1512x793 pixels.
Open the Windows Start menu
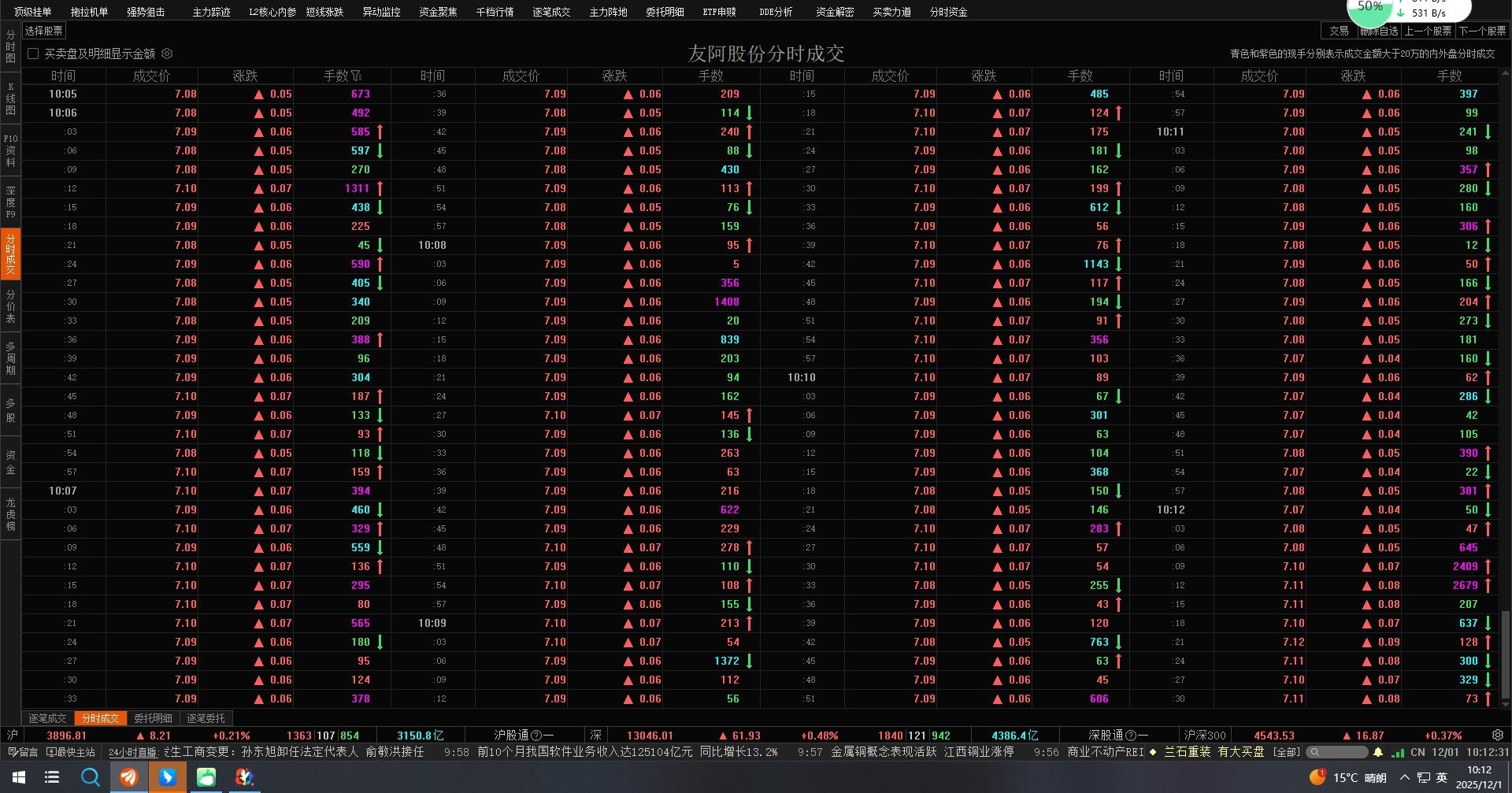pos(18,777)
